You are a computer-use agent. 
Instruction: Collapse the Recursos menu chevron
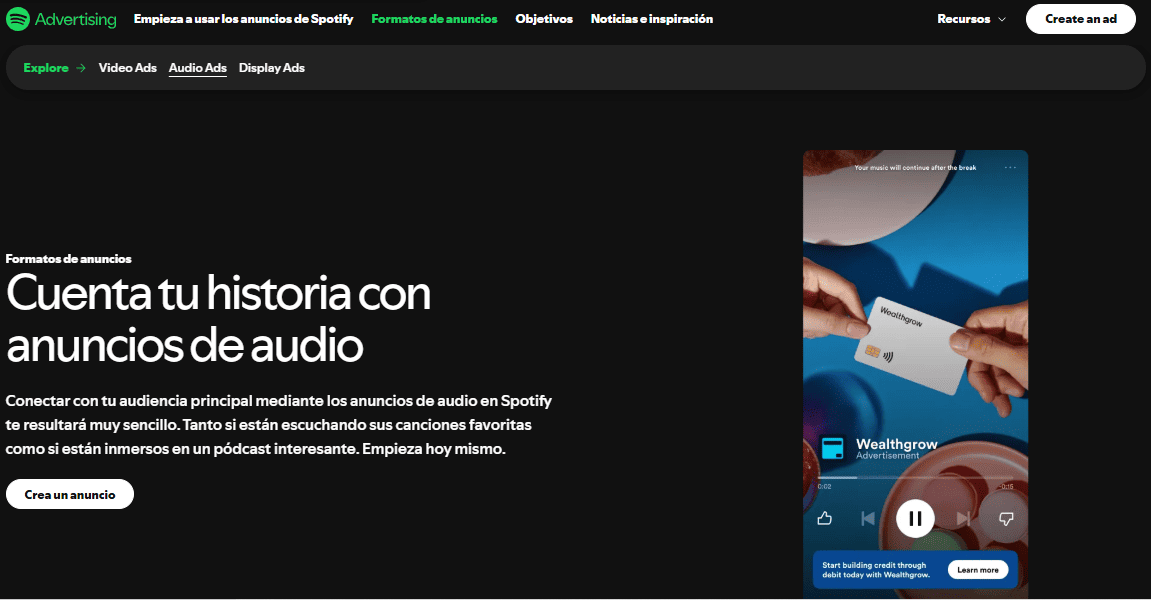tap(1003, 18)
